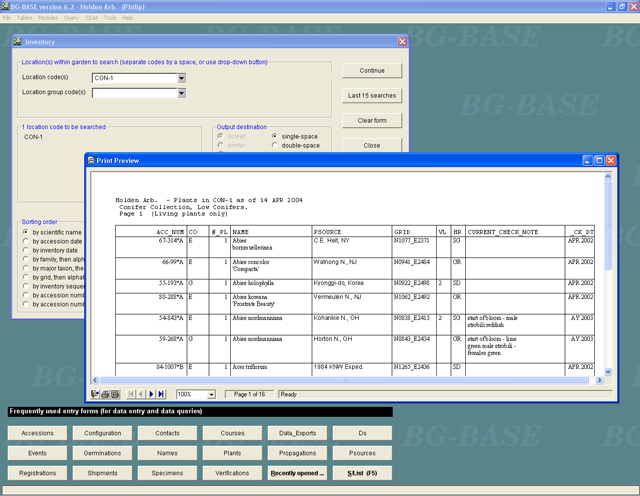Click preview scroll left arrow
640x496 pixels.
tap(95, 380)
